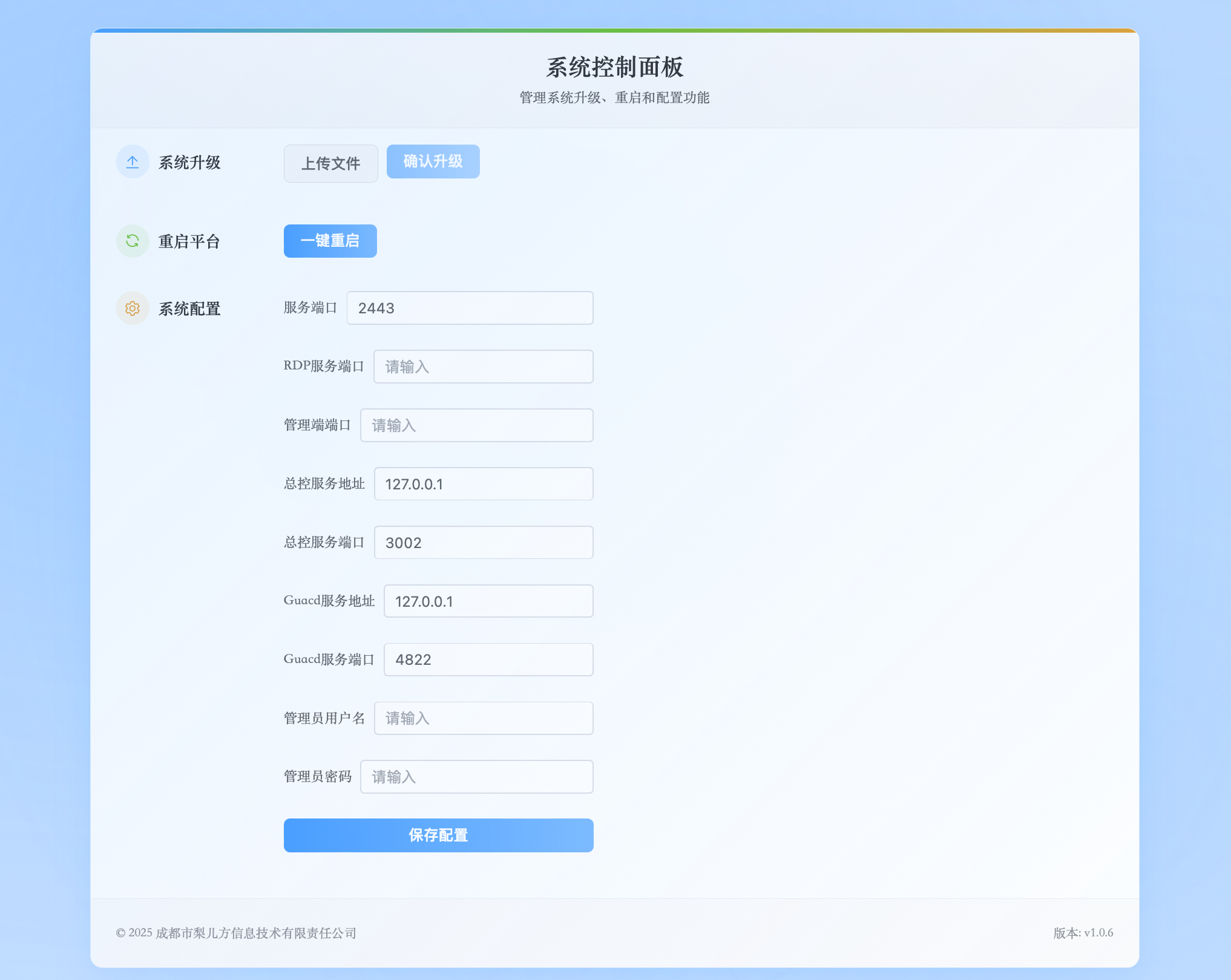Image resolution: width=1231 pixels, height=980 pixels.
Task: Click the 重启平台 section label
Action: tap(189, 241)
